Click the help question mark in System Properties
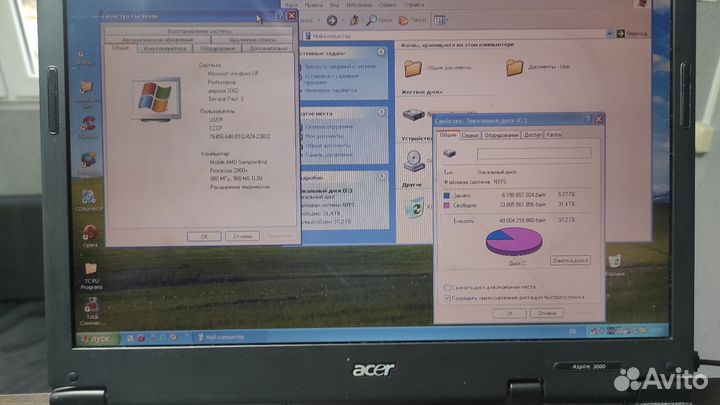This screenshot has width=720, height=405. (x=280, y=16)
